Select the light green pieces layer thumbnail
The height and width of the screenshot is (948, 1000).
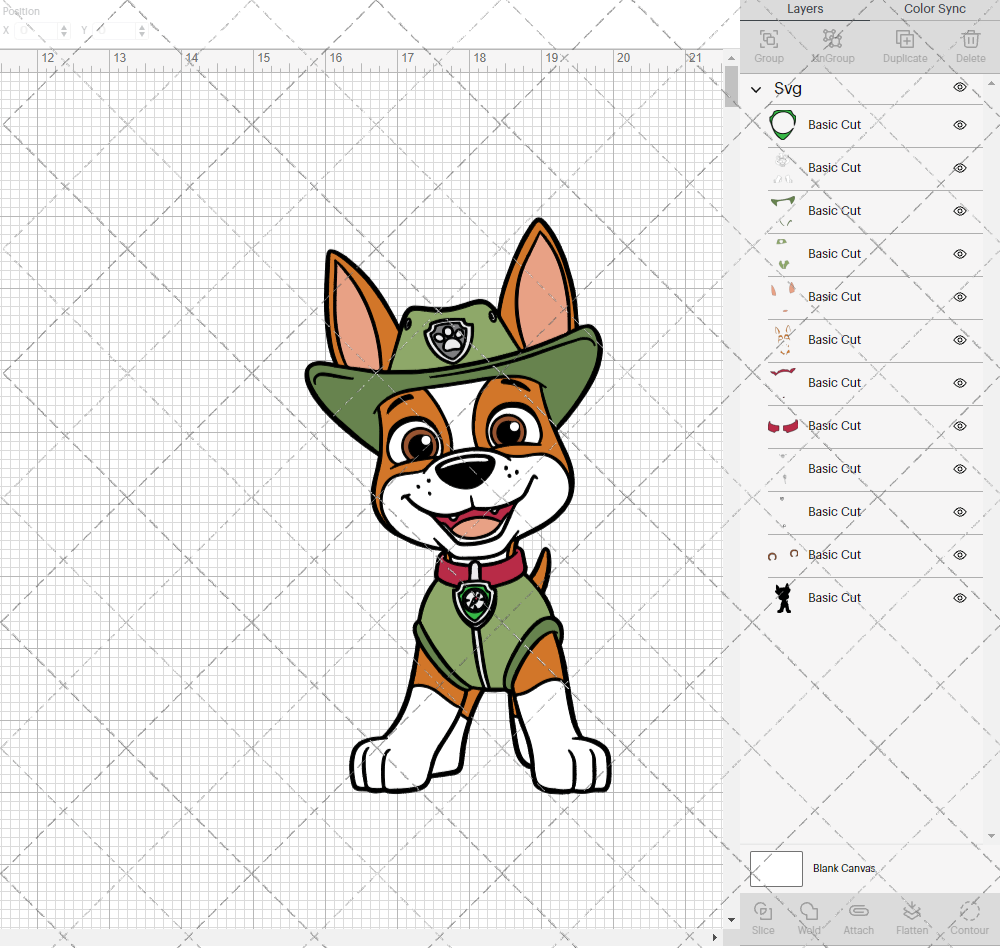[783, 253]
